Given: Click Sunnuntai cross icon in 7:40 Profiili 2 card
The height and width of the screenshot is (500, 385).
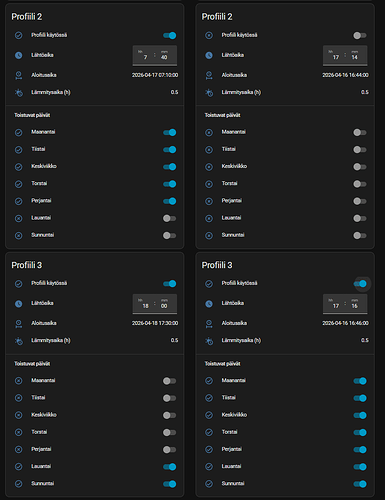Looking at the screenshot, I should click(x=19, y=236).
